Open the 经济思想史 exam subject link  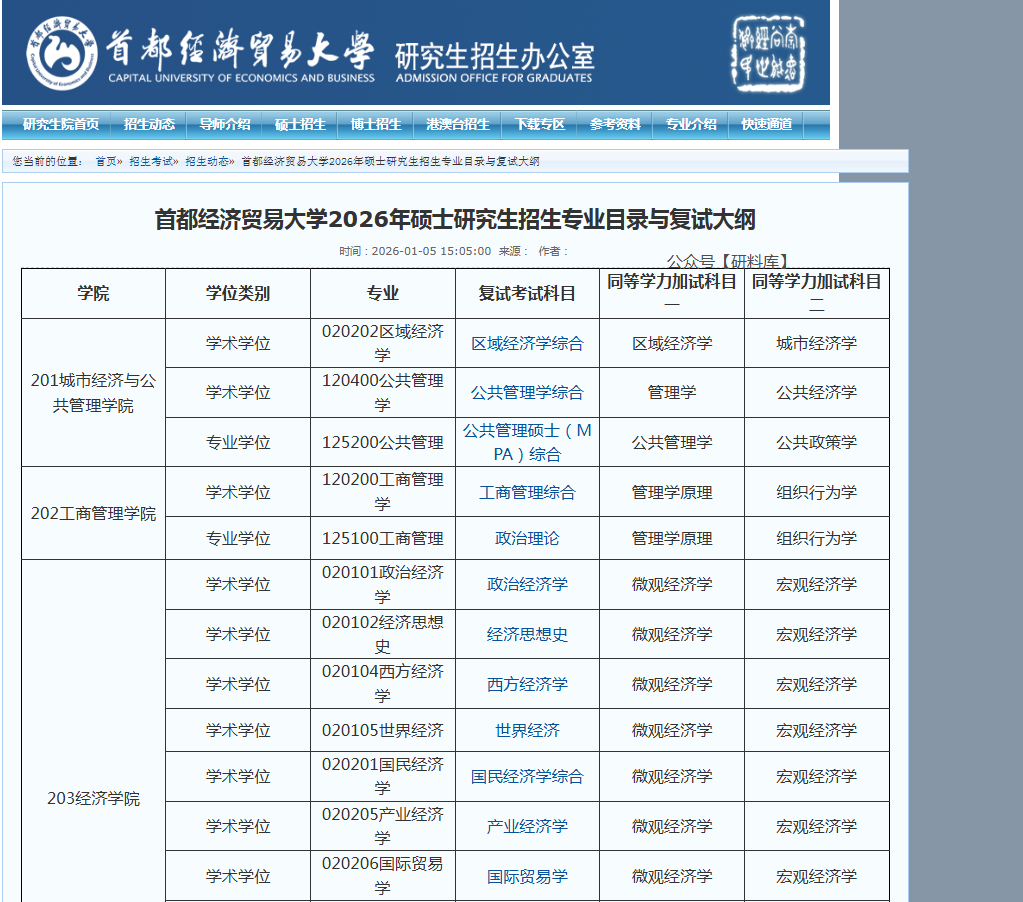(527, 635)
